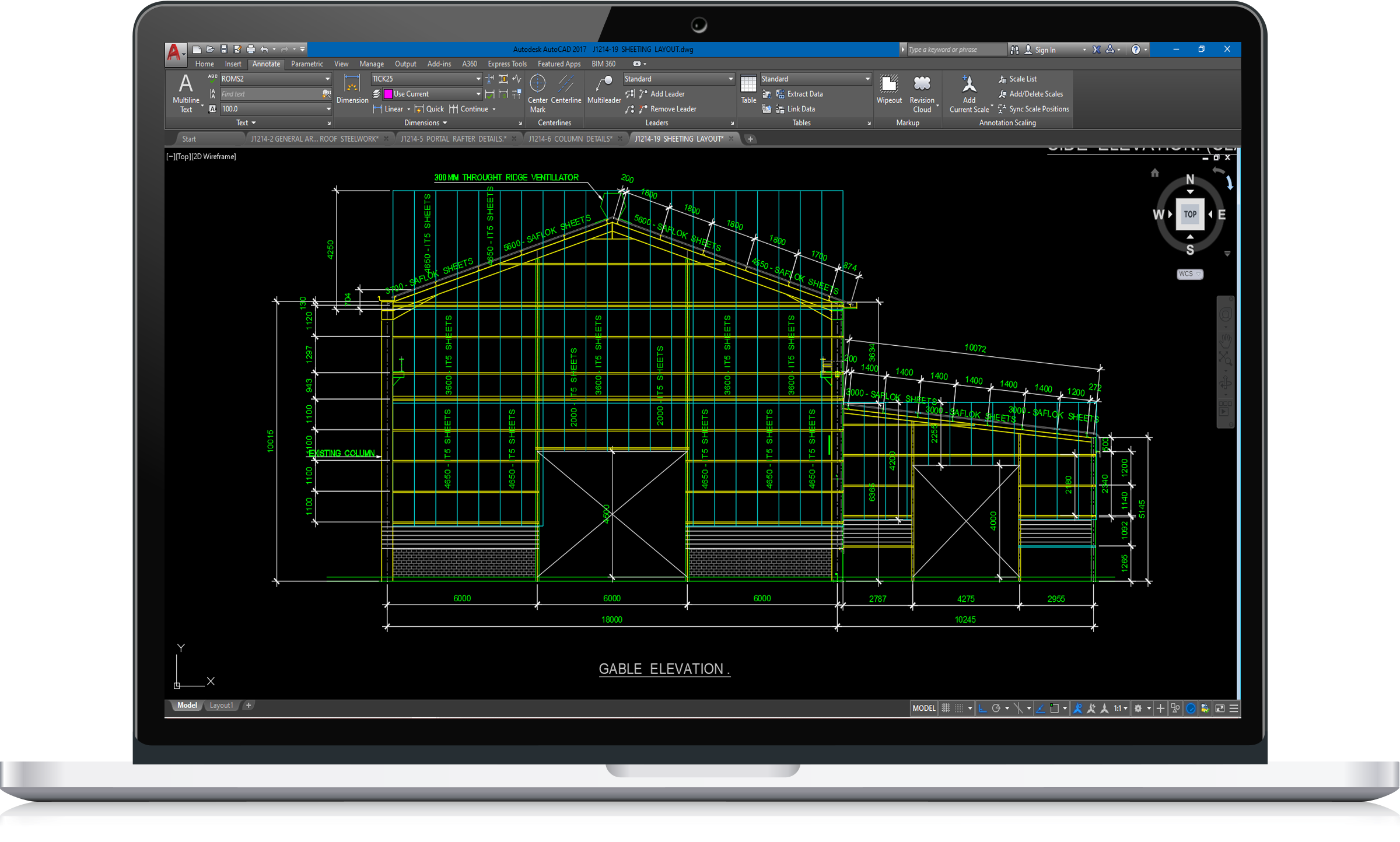Select the Multileader tool
The image size is (1400, 842).
point(604,89)
